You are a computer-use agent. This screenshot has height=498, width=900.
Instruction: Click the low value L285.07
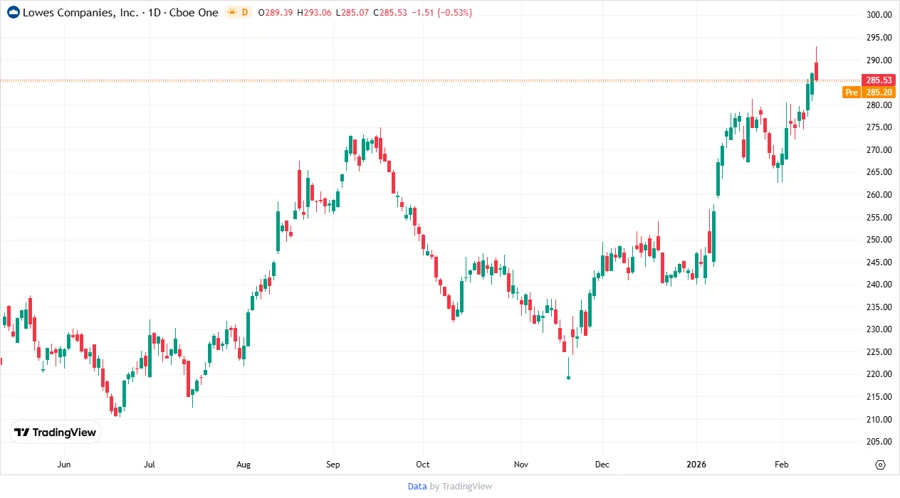[x=352, y=12]
